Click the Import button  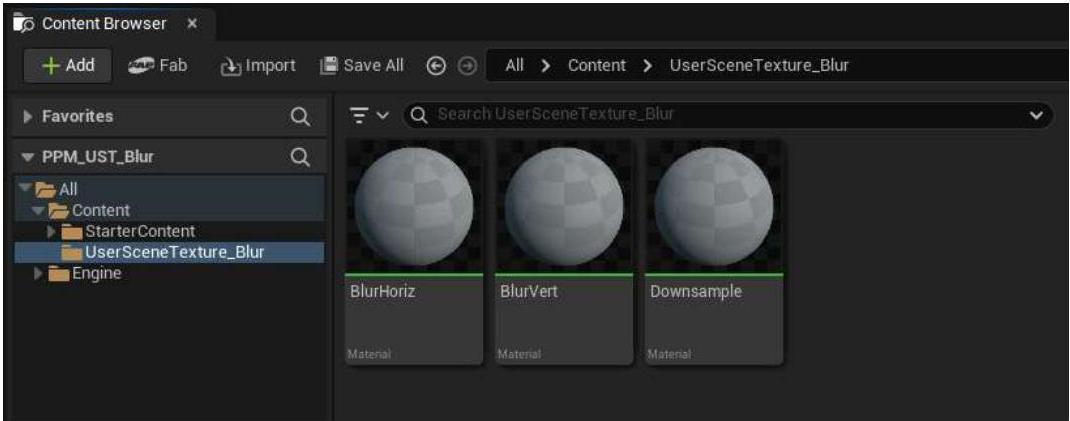coord(257,65)
